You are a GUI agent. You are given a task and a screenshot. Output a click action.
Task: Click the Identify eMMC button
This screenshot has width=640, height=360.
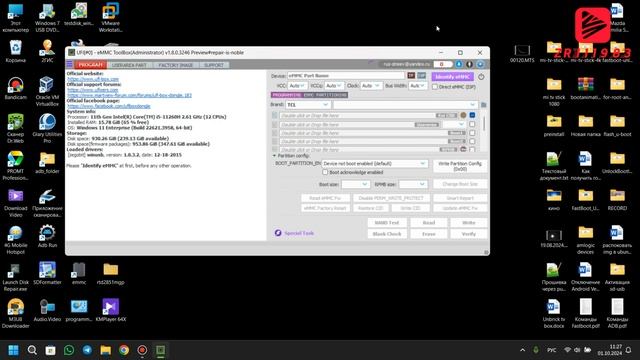452,77
